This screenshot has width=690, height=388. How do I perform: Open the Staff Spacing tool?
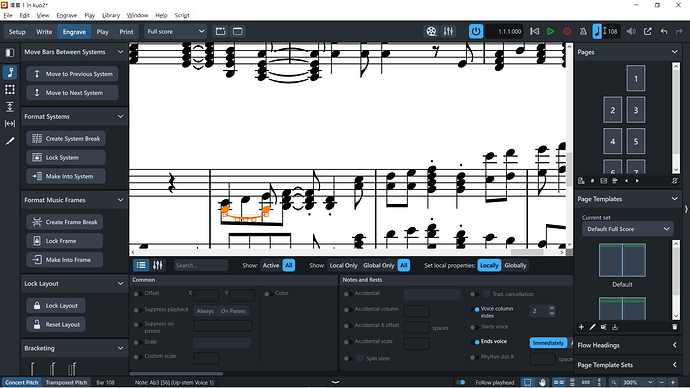(x=10, y=107)
